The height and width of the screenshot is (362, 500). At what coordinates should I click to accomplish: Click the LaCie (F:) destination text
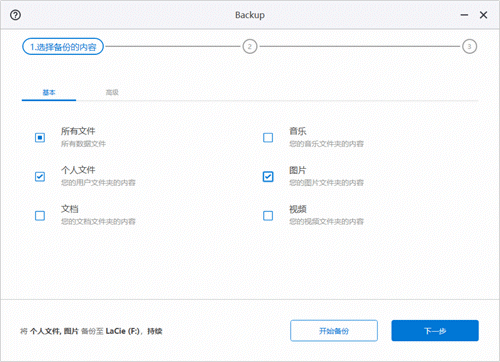pyautogui.click(x=122, y=331)
